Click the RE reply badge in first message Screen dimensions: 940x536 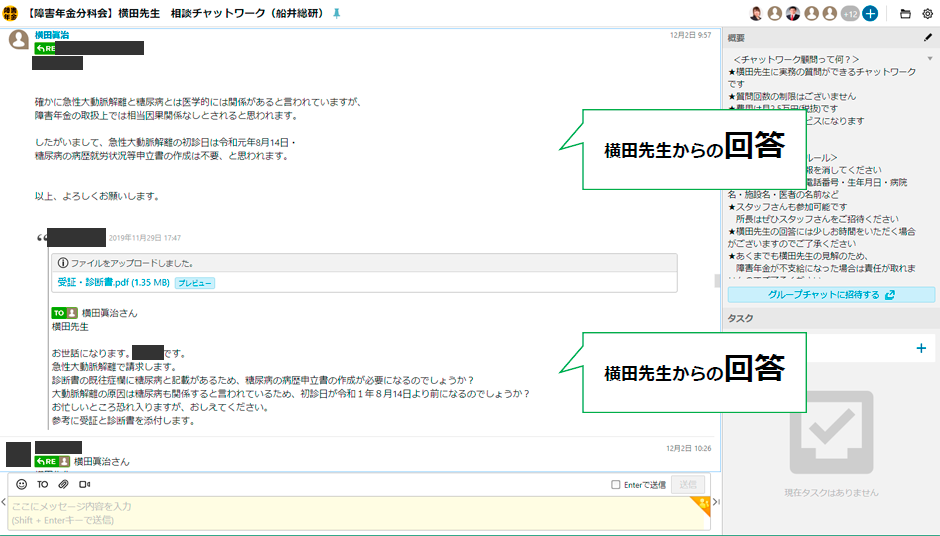(x=45, y=49)
